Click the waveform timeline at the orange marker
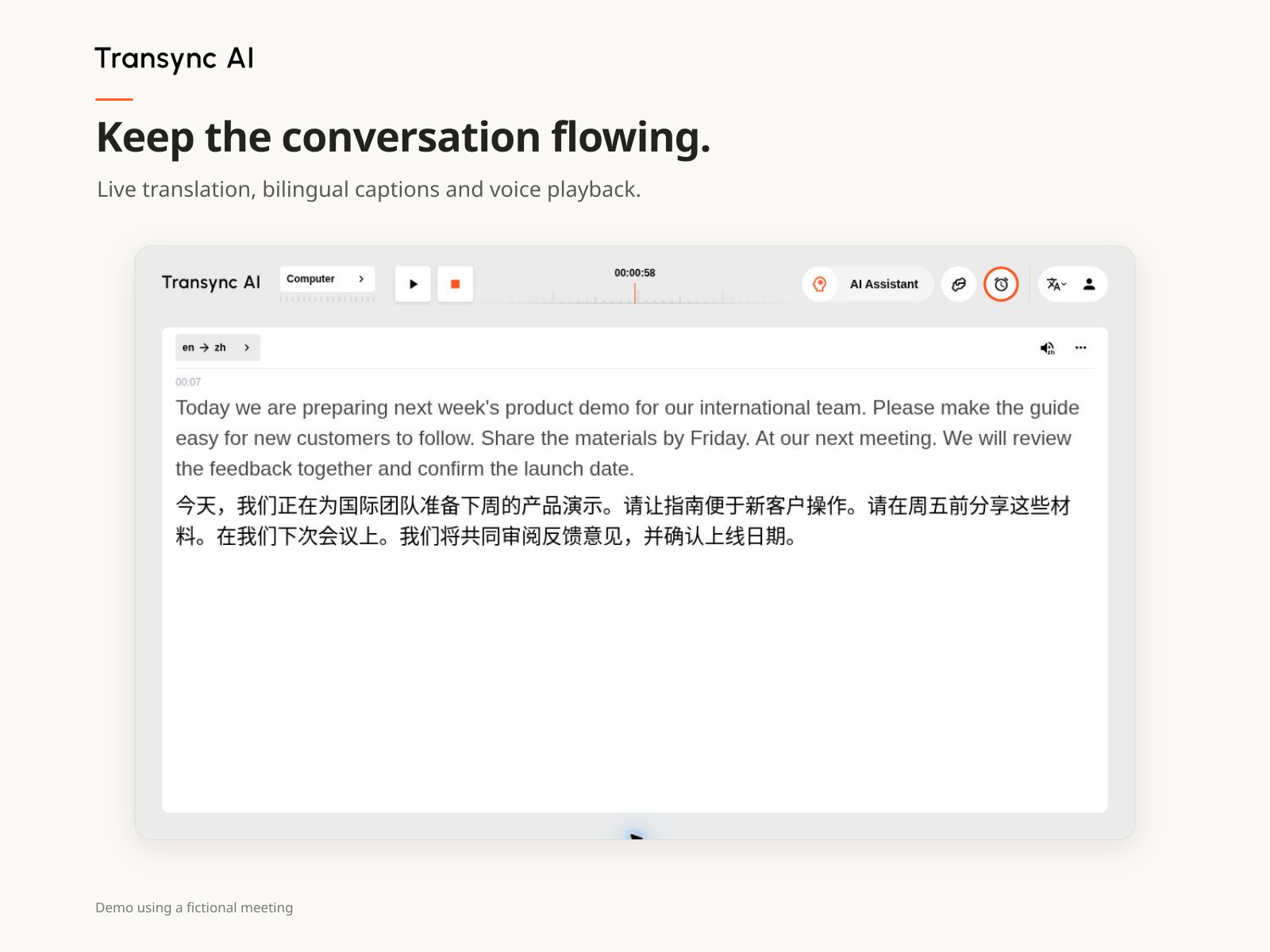This screenshot has width=1270, height=952. tap(635, 294)
